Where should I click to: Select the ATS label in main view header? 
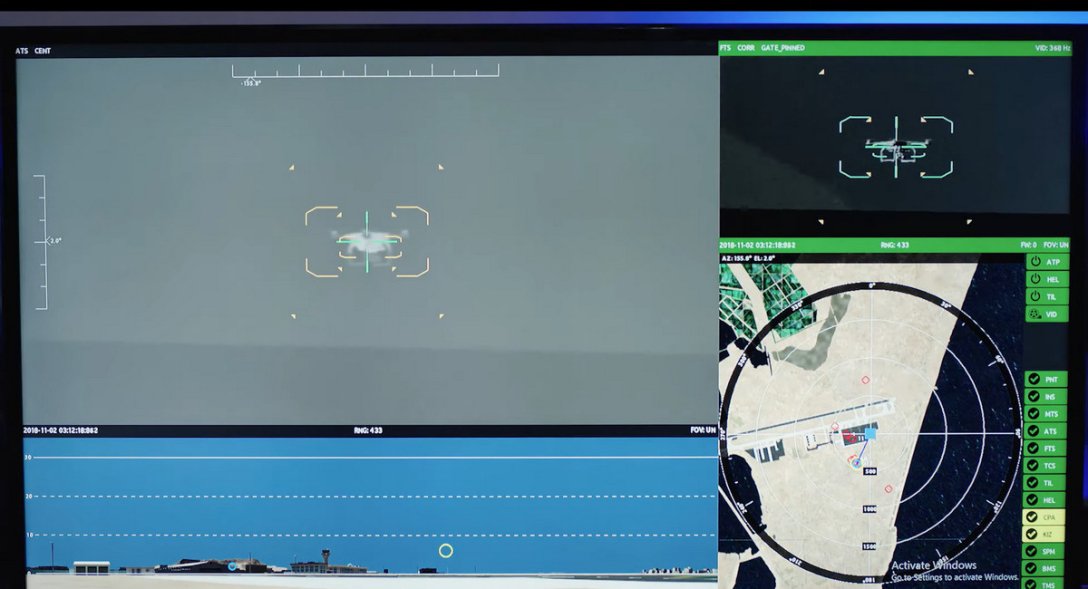[22, 51]
